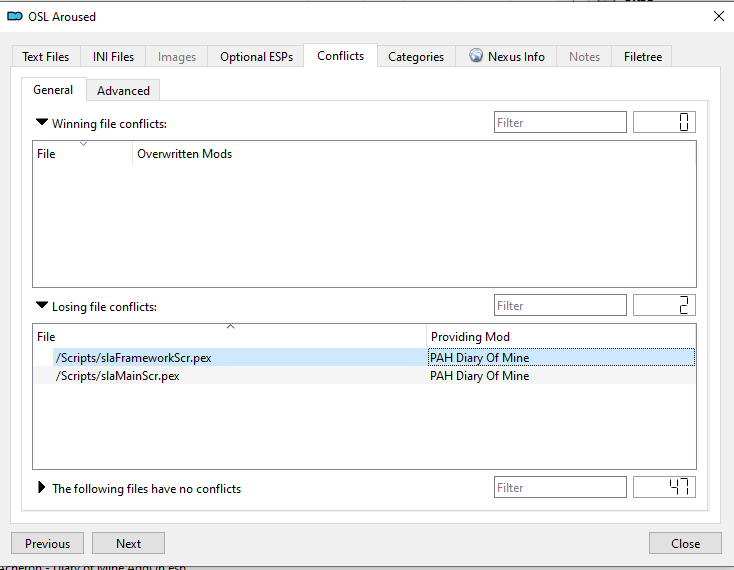
Task: Sort by Providing Mod column header
Action: pos(561,336)
